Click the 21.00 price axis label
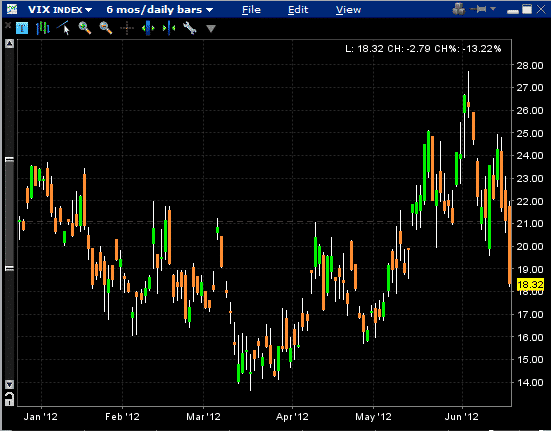Image resolution: width=551 pixels, height=431 pixels. click(530, 223)
